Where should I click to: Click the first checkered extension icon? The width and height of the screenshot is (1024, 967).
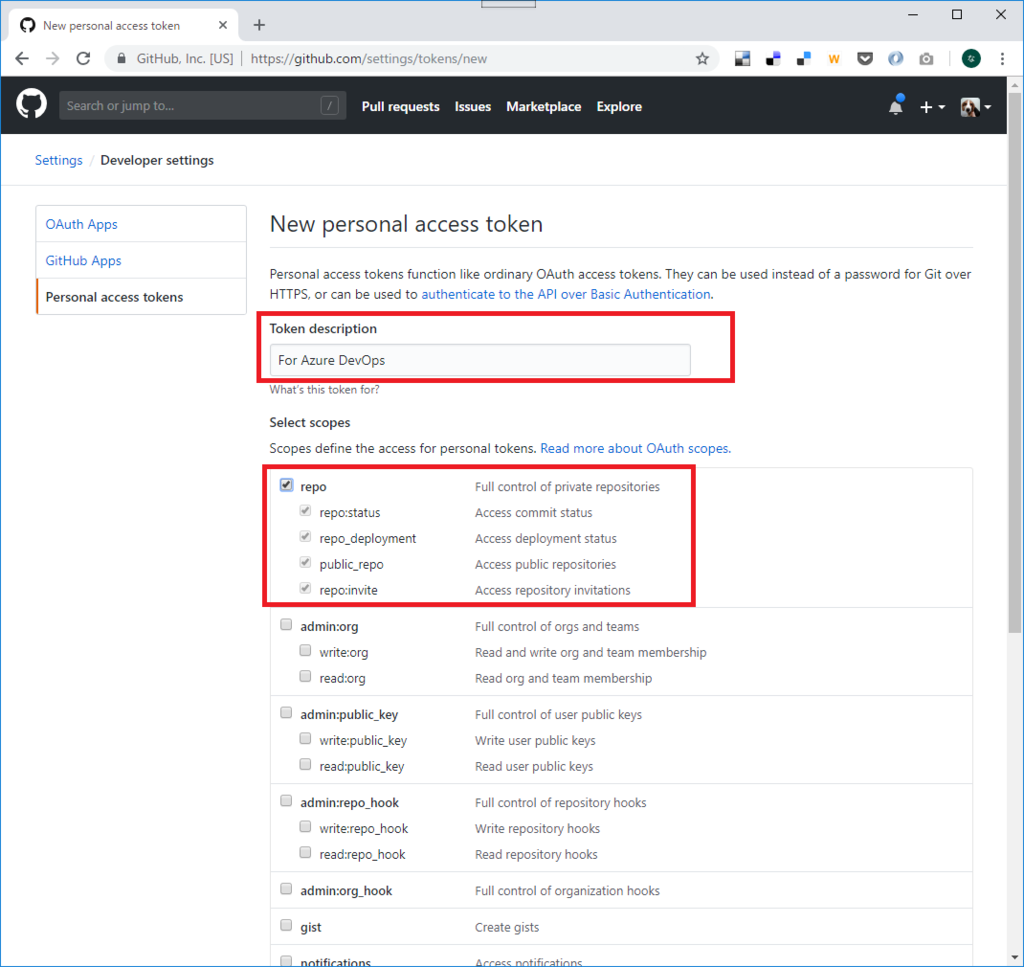(743, 59)
